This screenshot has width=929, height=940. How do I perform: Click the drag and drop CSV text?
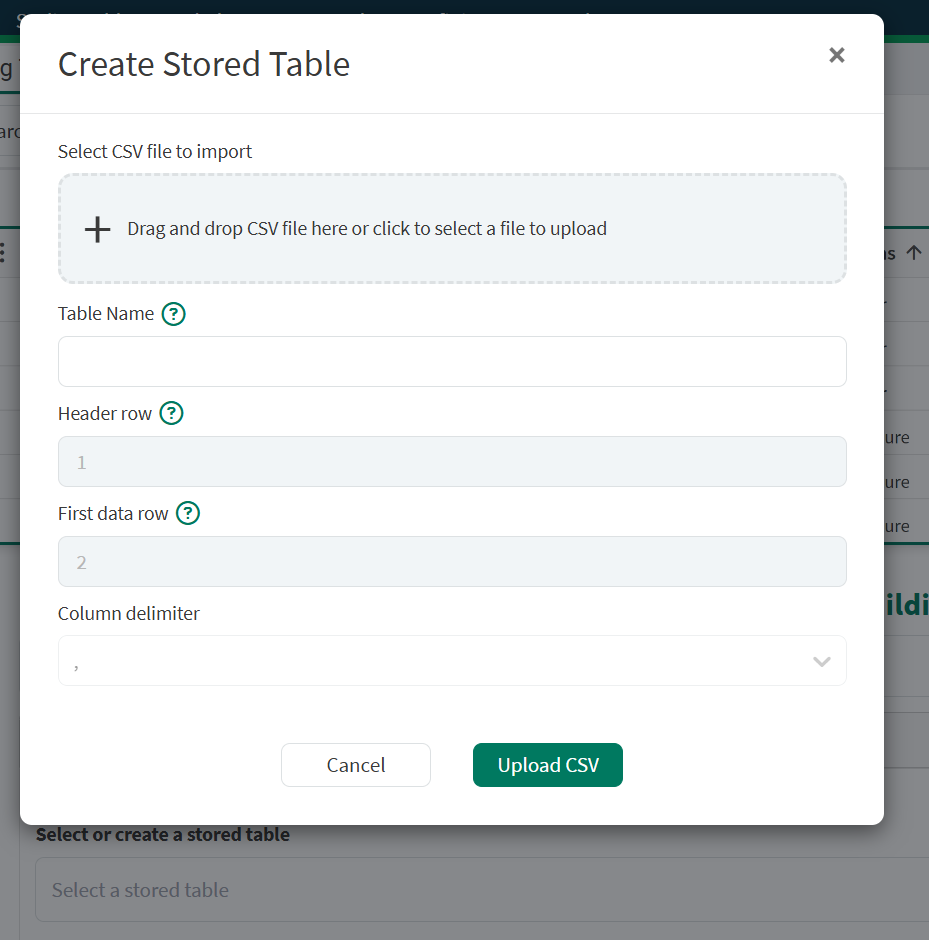point(367,229)
